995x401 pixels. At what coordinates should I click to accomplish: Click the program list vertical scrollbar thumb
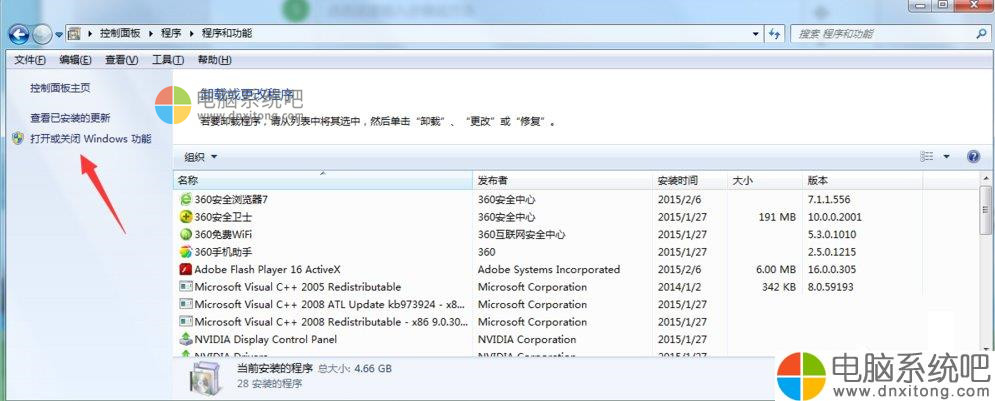(985, 209)
